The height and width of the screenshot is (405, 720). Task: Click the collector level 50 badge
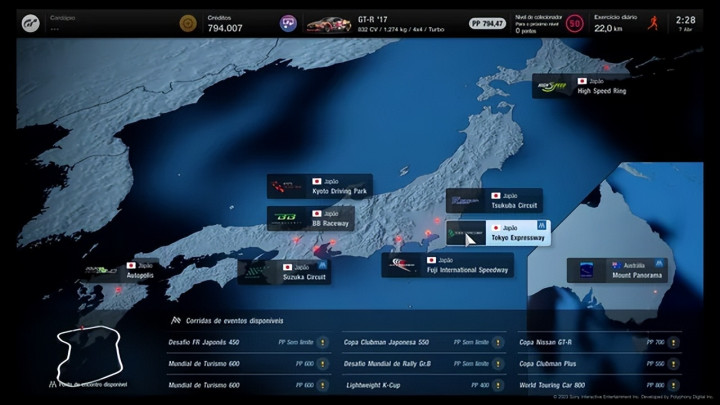(x=575, y=23)
